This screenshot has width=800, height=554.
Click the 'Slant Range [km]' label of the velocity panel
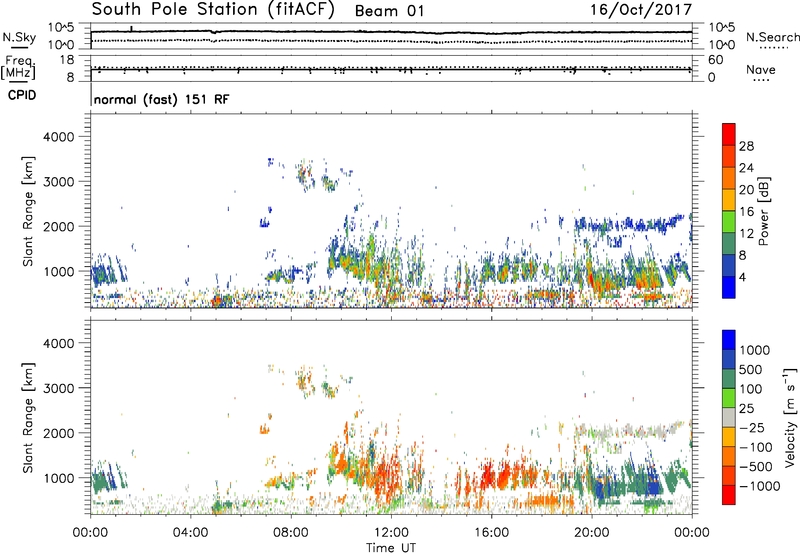click(28, 418)
